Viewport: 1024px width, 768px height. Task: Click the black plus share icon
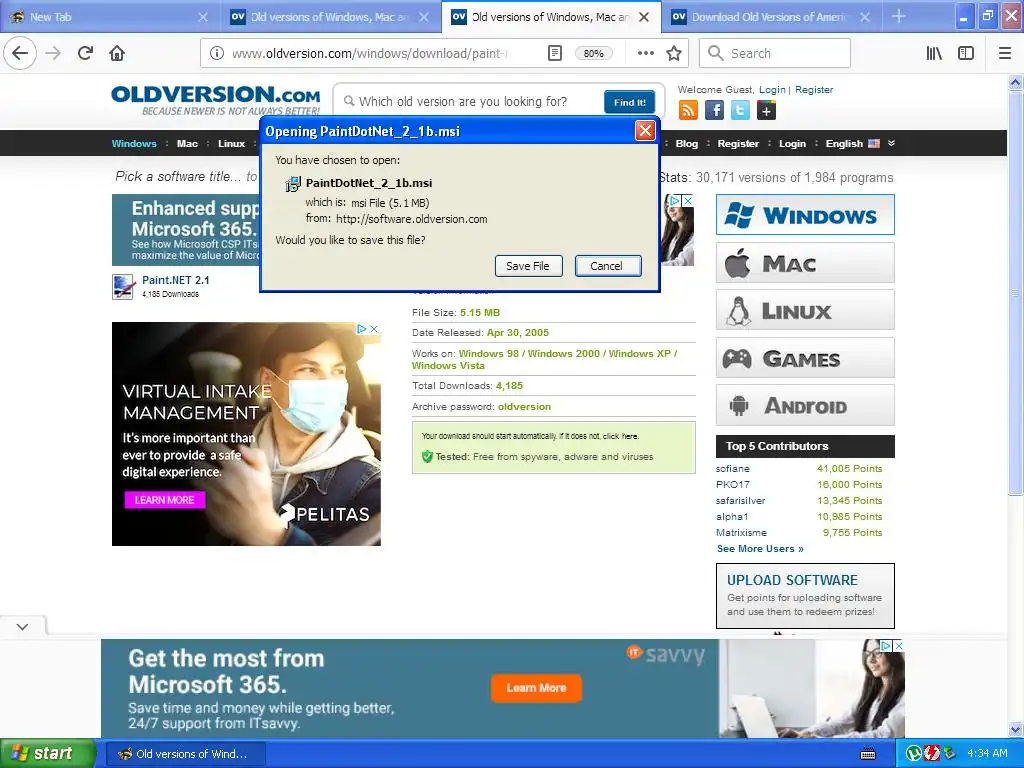tap(766, 110)
